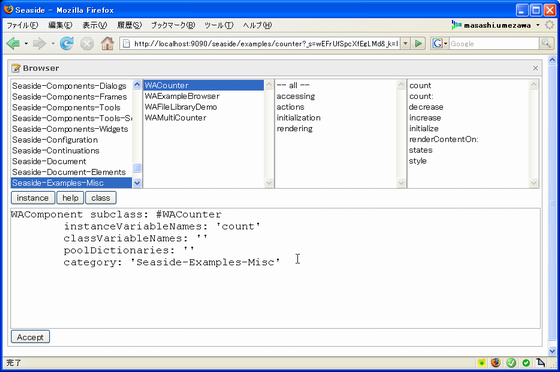The height and width of the screenshot is (372, 560).
Task: Open the ヘルプ (Help) menu
Action: pyautogui.click(x=257, y=25)
